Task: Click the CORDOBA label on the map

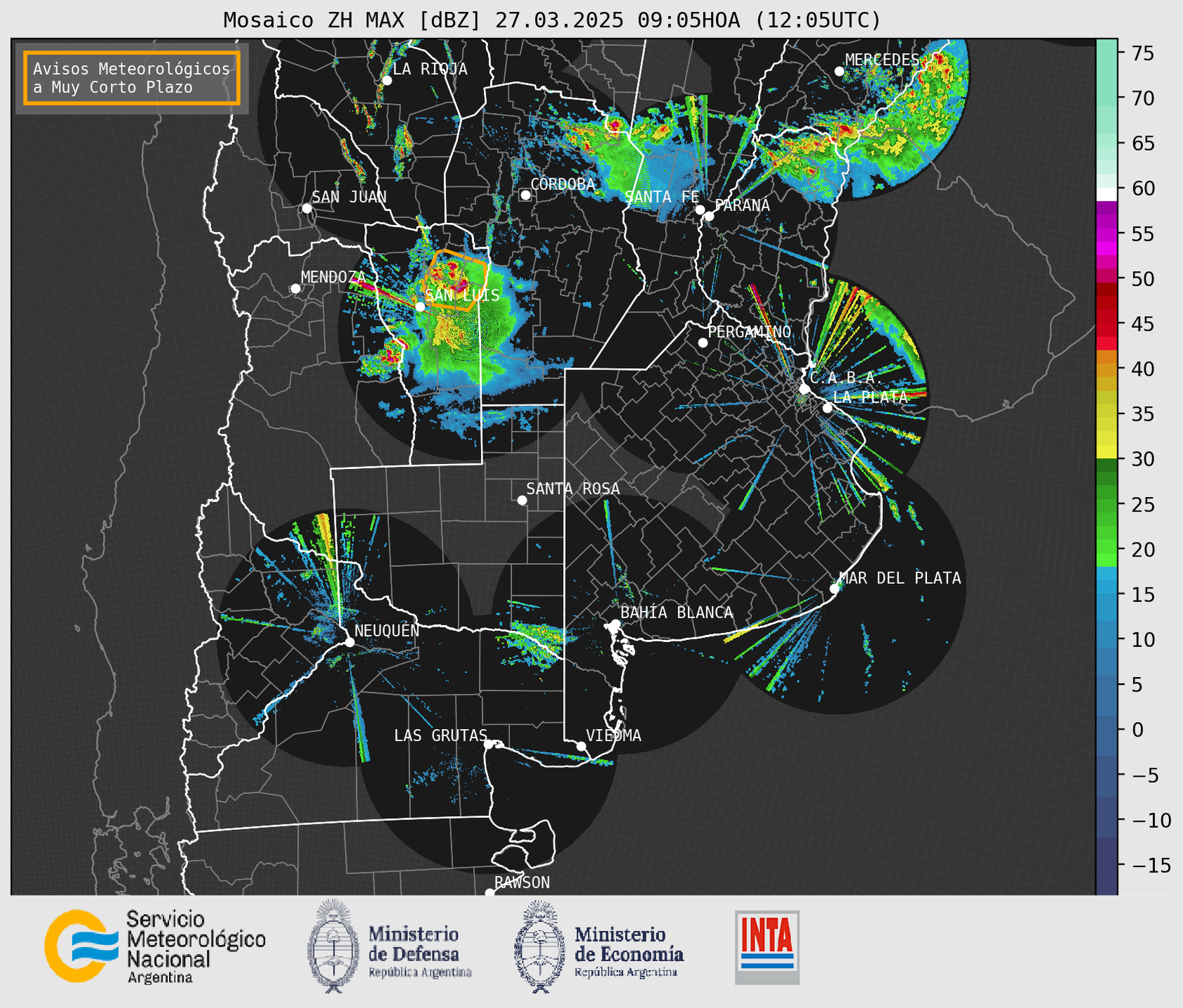Action: click(x=562, y=184)
